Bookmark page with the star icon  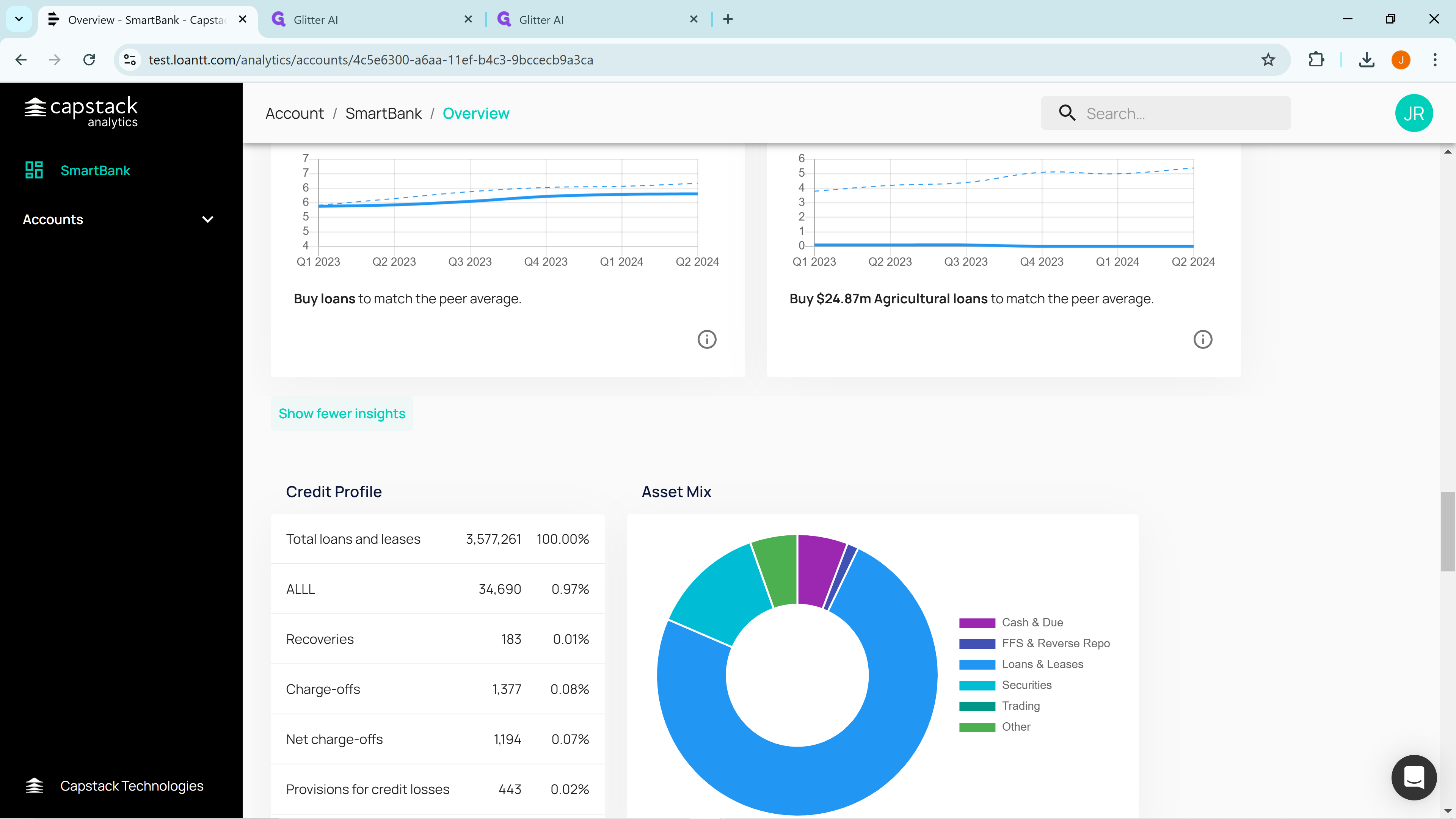click(x=1268, y=60)
